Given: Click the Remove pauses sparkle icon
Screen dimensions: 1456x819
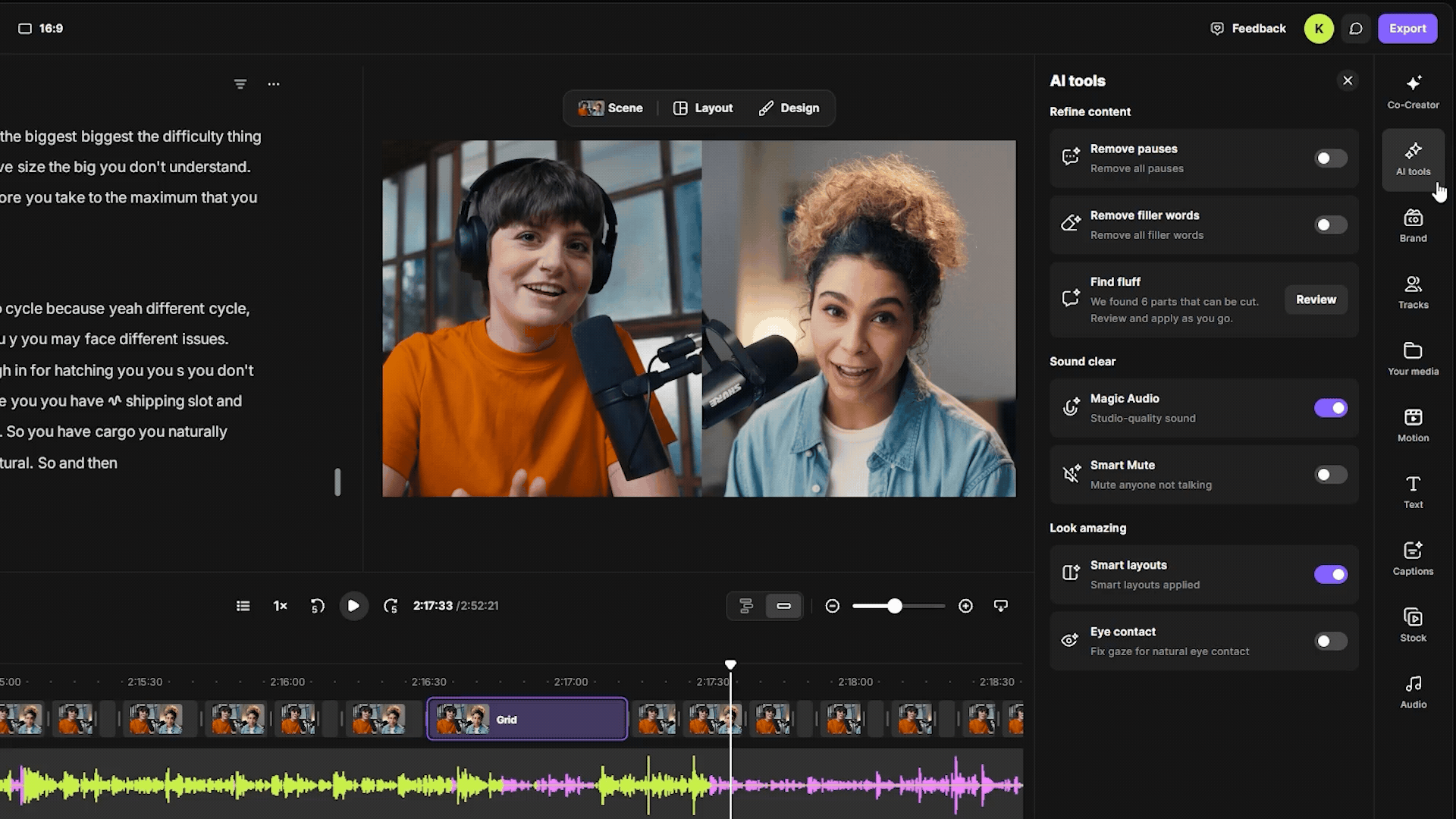Looking at the screenshot, I should point(1070,157).
